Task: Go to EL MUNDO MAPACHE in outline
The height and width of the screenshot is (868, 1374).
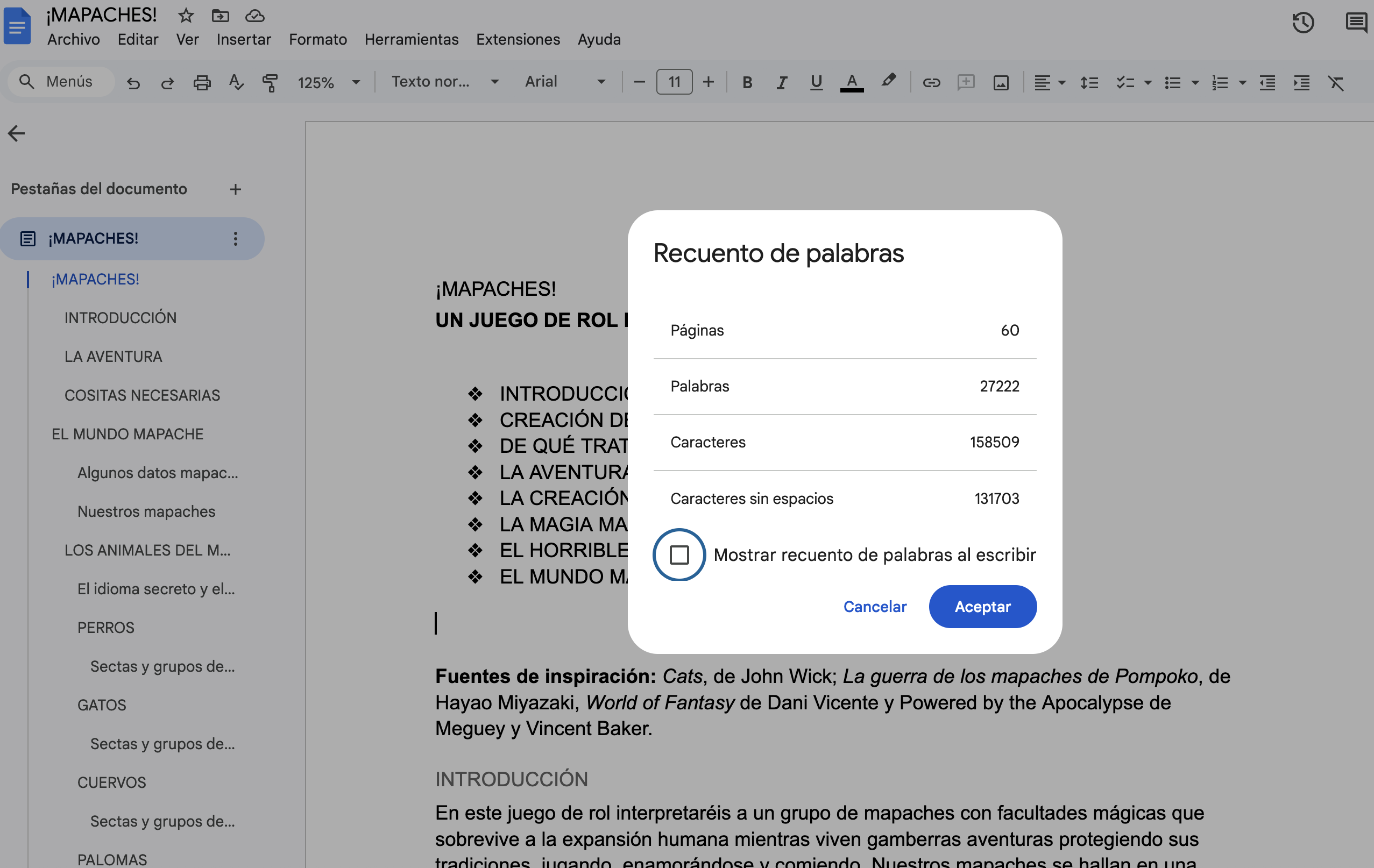Action: 128,435
